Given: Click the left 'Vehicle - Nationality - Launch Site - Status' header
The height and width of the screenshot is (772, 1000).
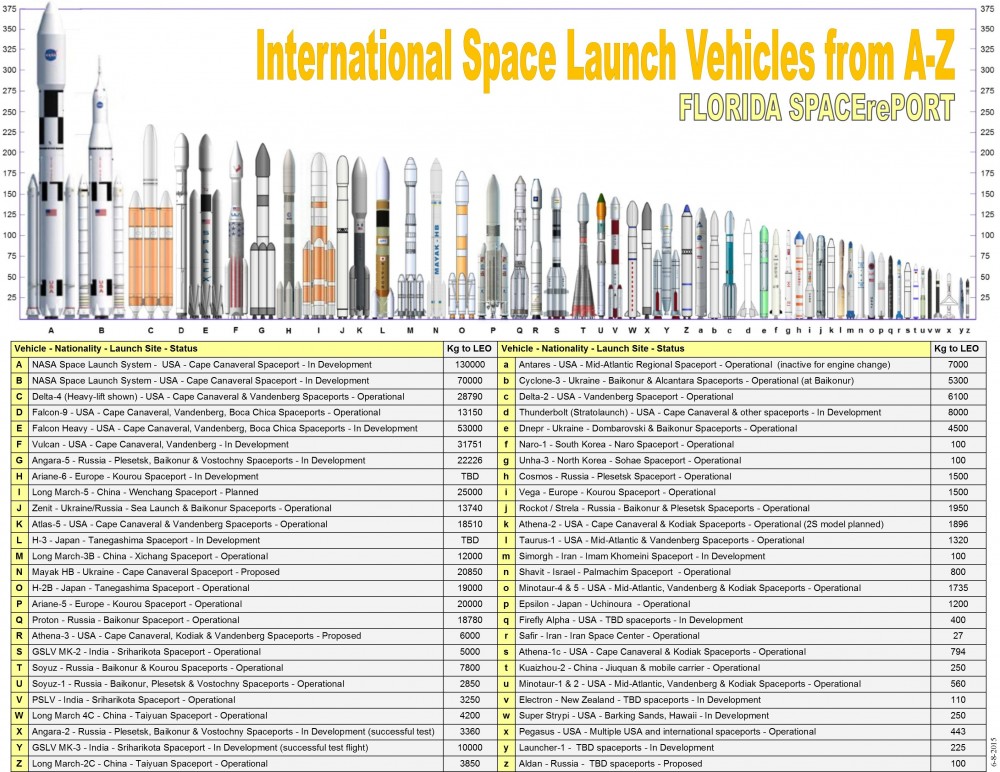Looking at the screenshot, I should point(106,348).
